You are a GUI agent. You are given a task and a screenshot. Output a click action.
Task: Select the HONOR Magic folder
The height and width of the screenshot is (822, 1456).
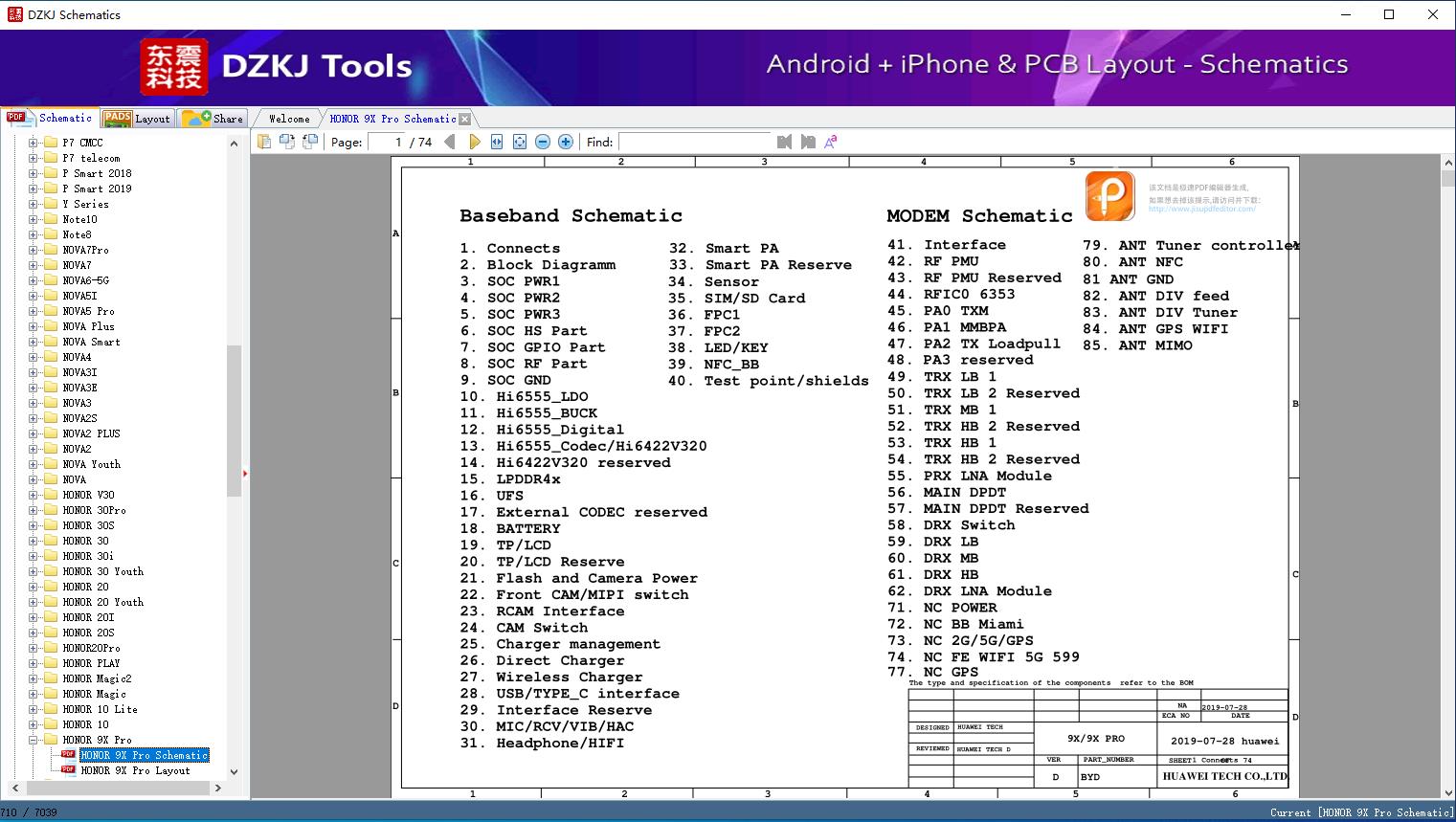click(94, 694)
